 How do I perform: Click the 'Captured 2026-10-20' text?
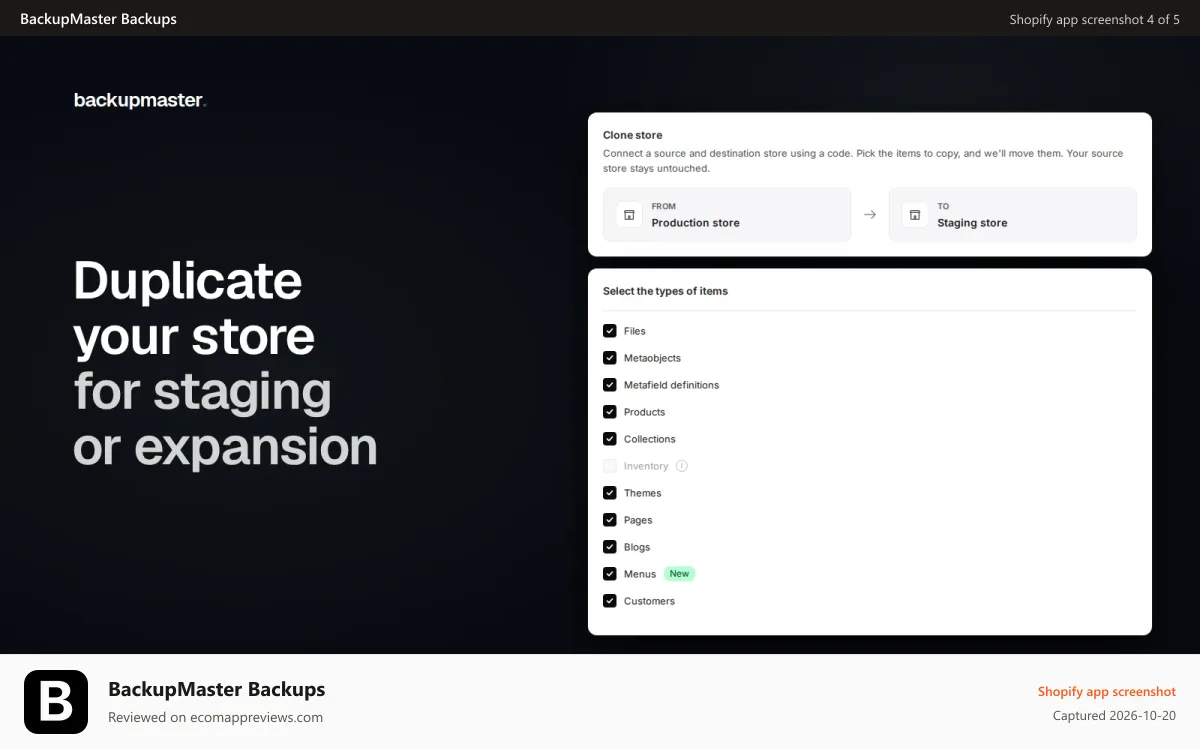(x=1115, y=715)
